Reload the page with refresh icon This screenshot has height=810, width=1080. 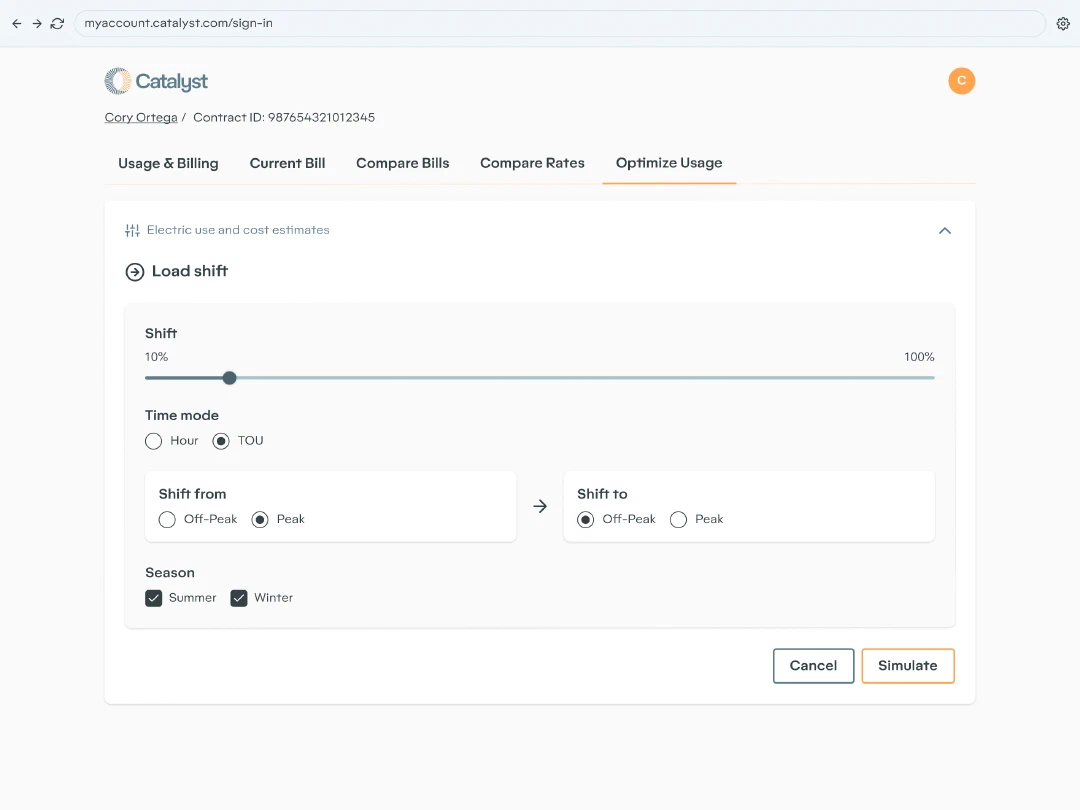(x=58, y=23)
